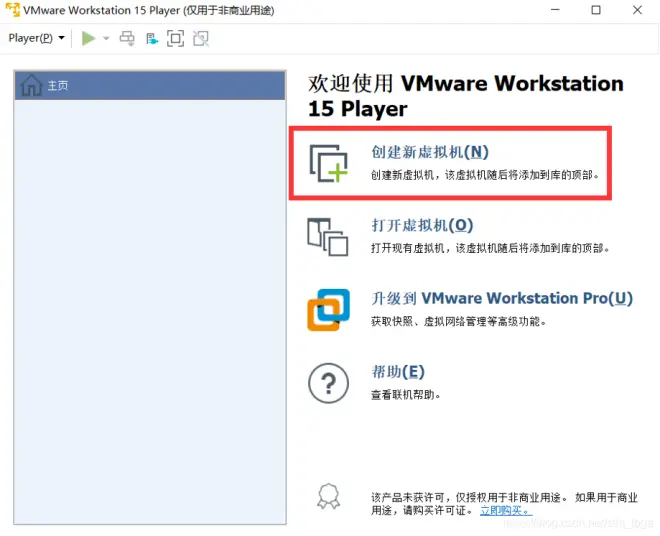Image resolution: width=660 pixels, height=536 pixels.
Task: Click text 创建新虚拟机，该虚拟机随后将添加到库的顶部
Action: (484, 175)
